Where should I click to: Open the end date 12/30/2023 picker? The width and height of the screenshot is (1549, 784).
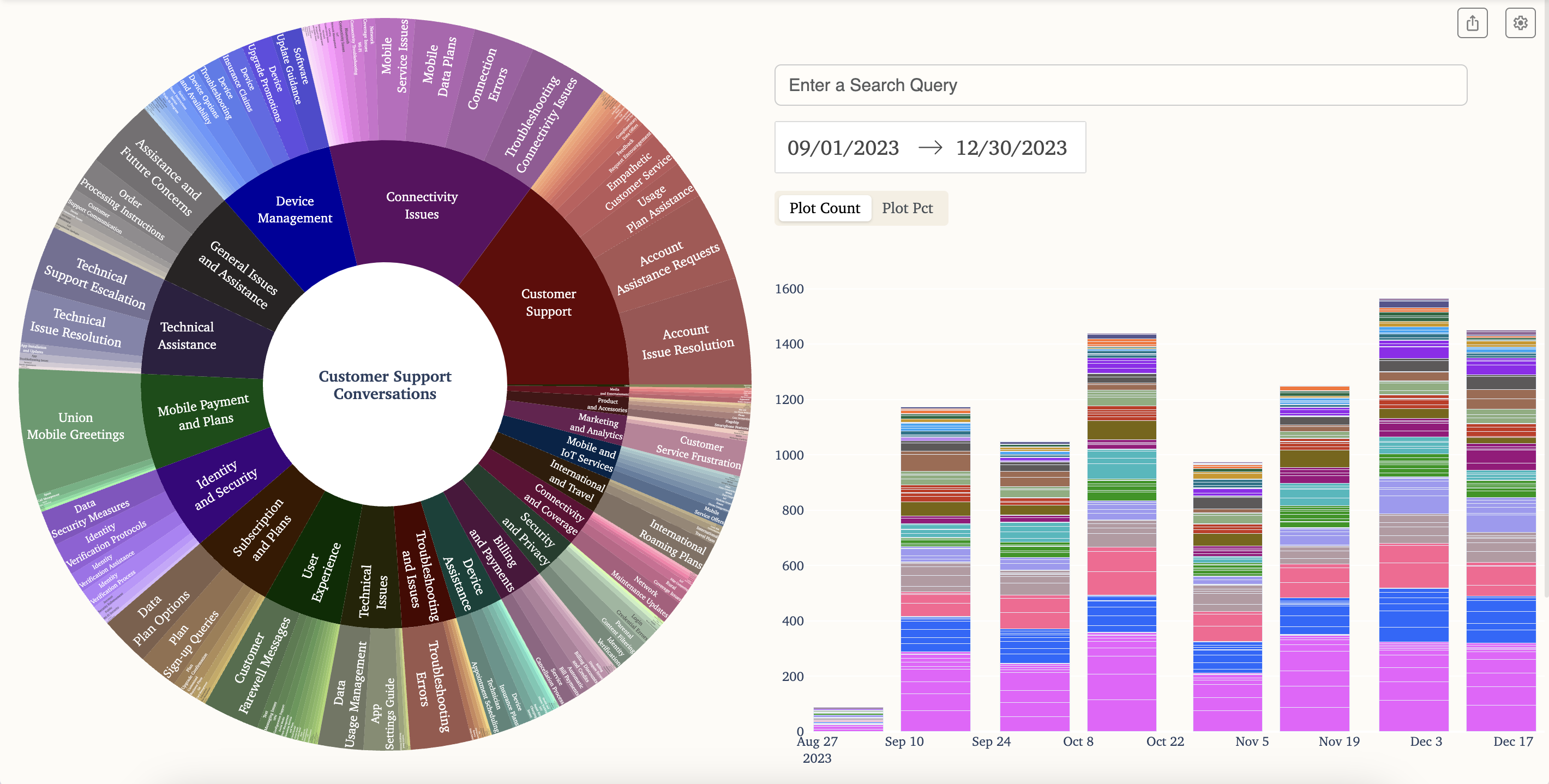pos(1011,148)
